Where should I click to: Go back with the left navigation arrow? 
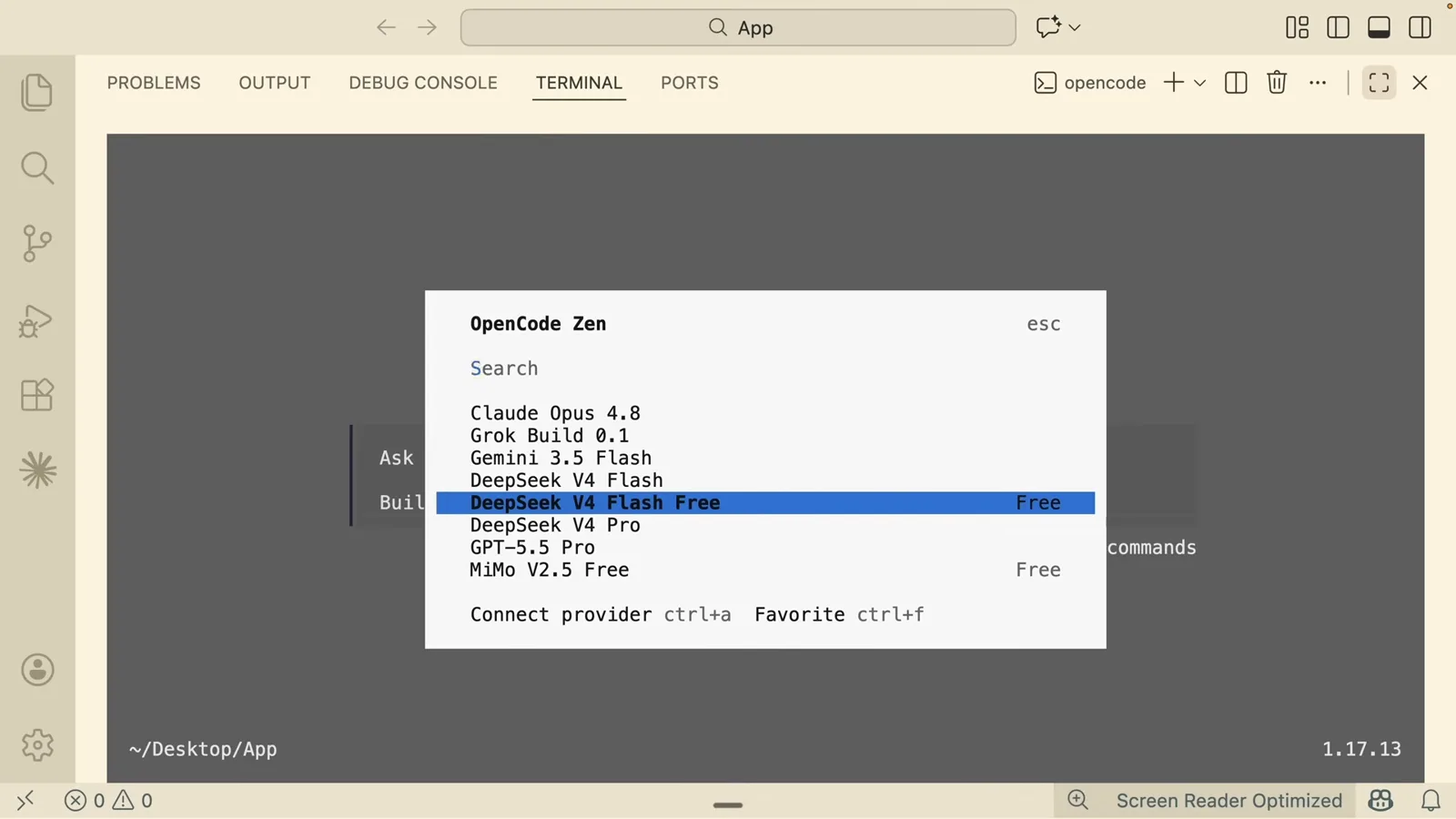(386, 27)
